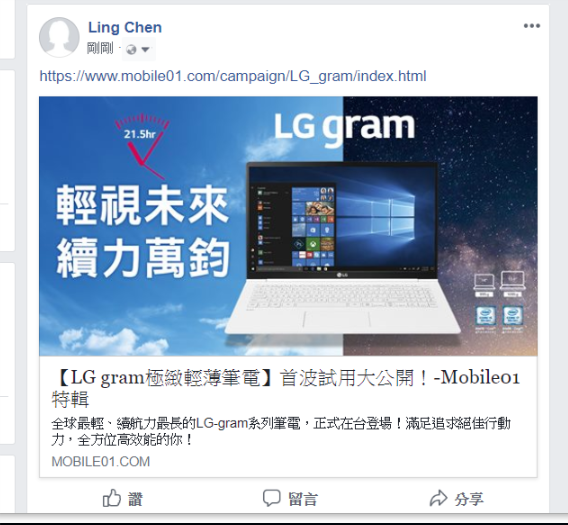The height and width of the screenshot is (525, 568).
Task: Click the Intel Core badge icons
Action: [x=500, y=318]
